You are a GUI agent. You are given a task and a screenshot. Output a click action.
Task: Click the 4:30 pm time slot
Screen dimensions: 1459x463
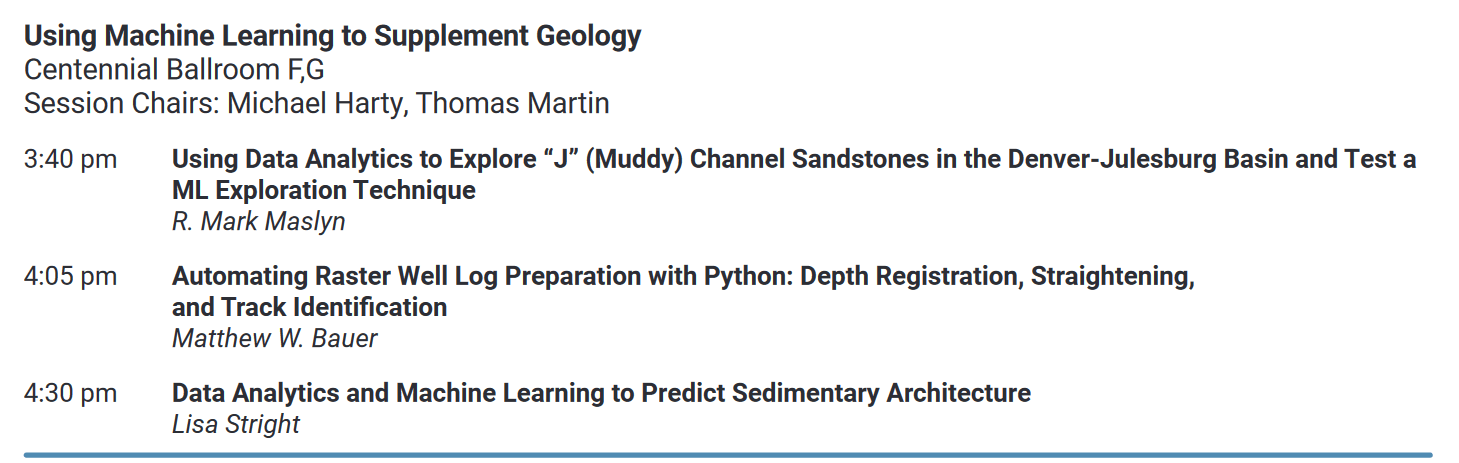pyautogui.click(x=70, y=393)
